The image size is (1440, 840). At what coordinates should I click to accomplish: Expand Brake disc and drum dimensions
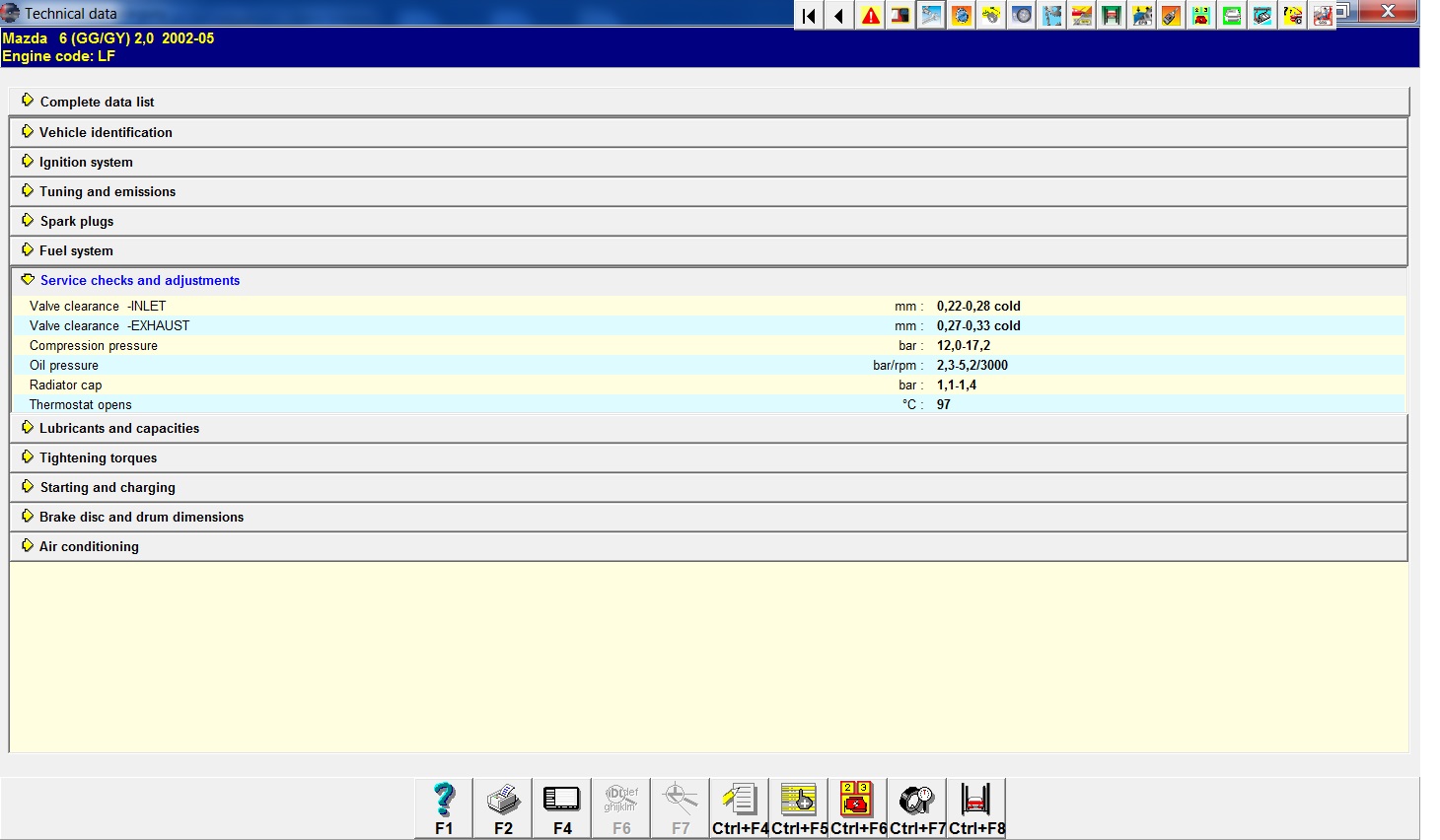[x=141, y=518]
